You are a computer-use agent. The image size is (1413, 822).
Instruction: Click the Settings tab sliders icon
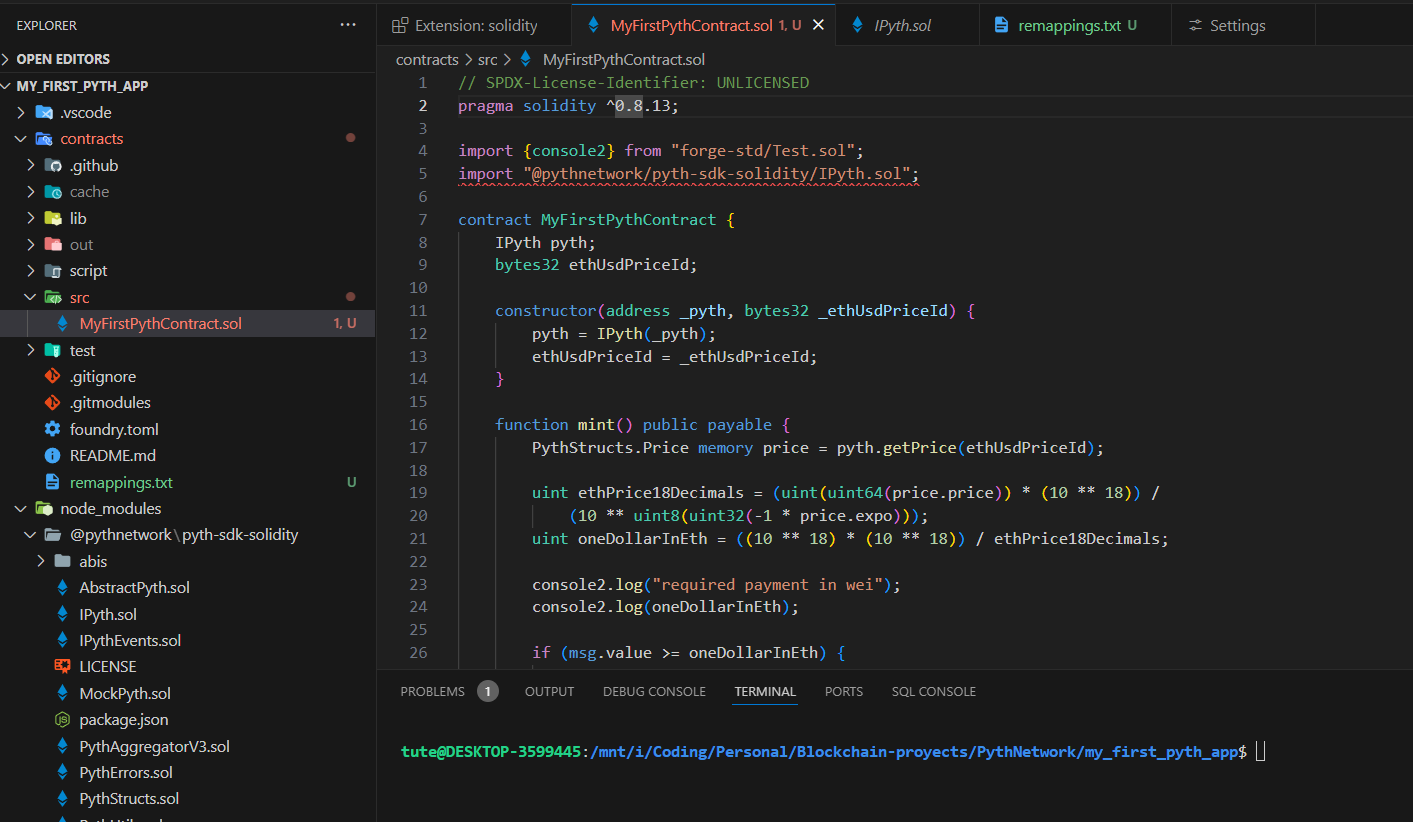[1195, 25]
